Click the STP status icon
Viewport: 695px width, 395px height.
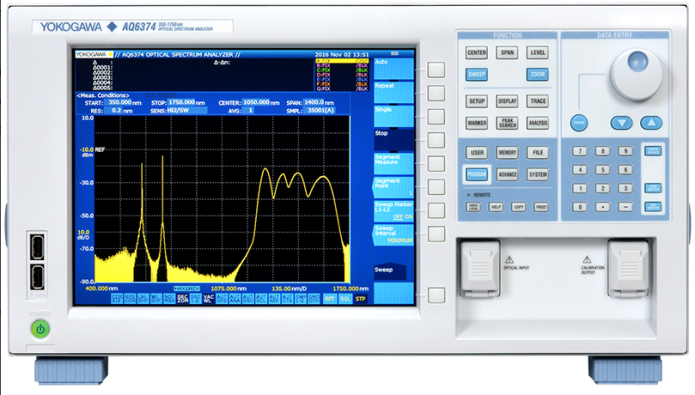point(360,299)
